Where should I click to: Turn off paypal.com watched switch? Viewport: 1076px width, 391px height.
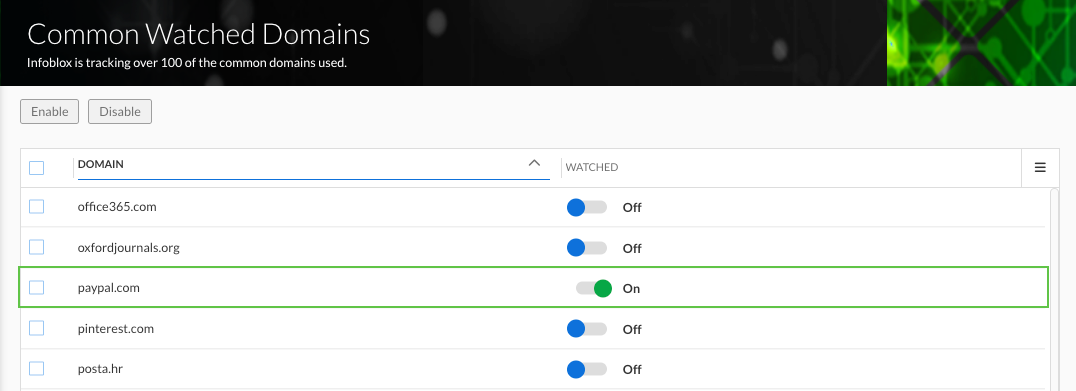pos(594,288)
